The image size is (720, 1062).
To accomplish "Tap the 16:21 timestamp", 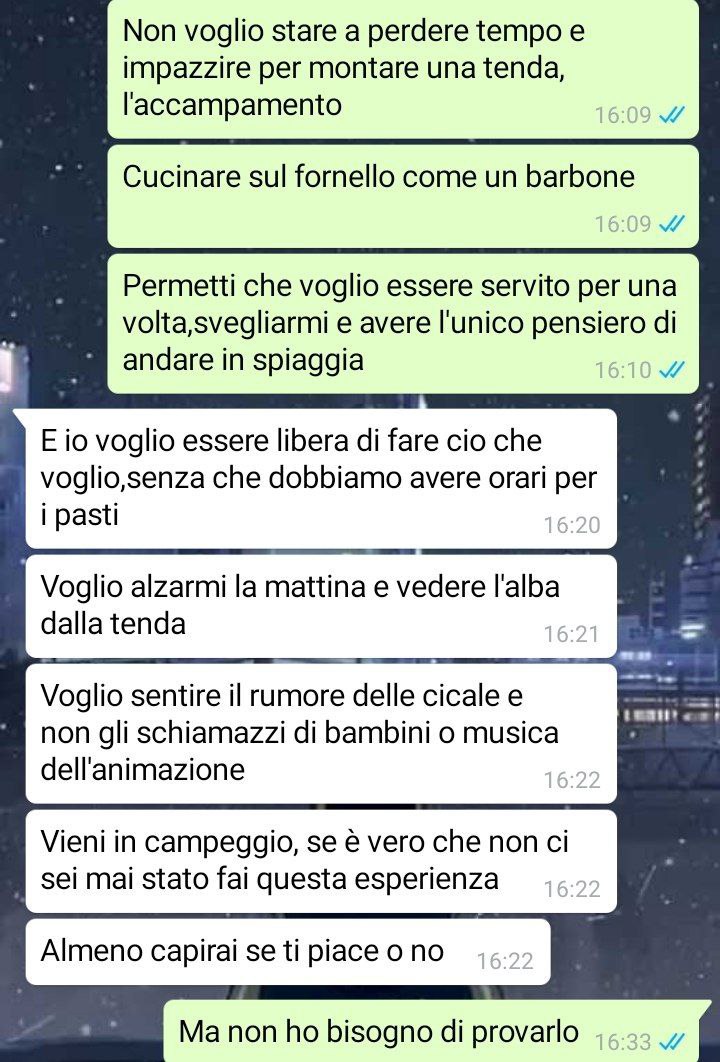I will (x=572, y=634).
